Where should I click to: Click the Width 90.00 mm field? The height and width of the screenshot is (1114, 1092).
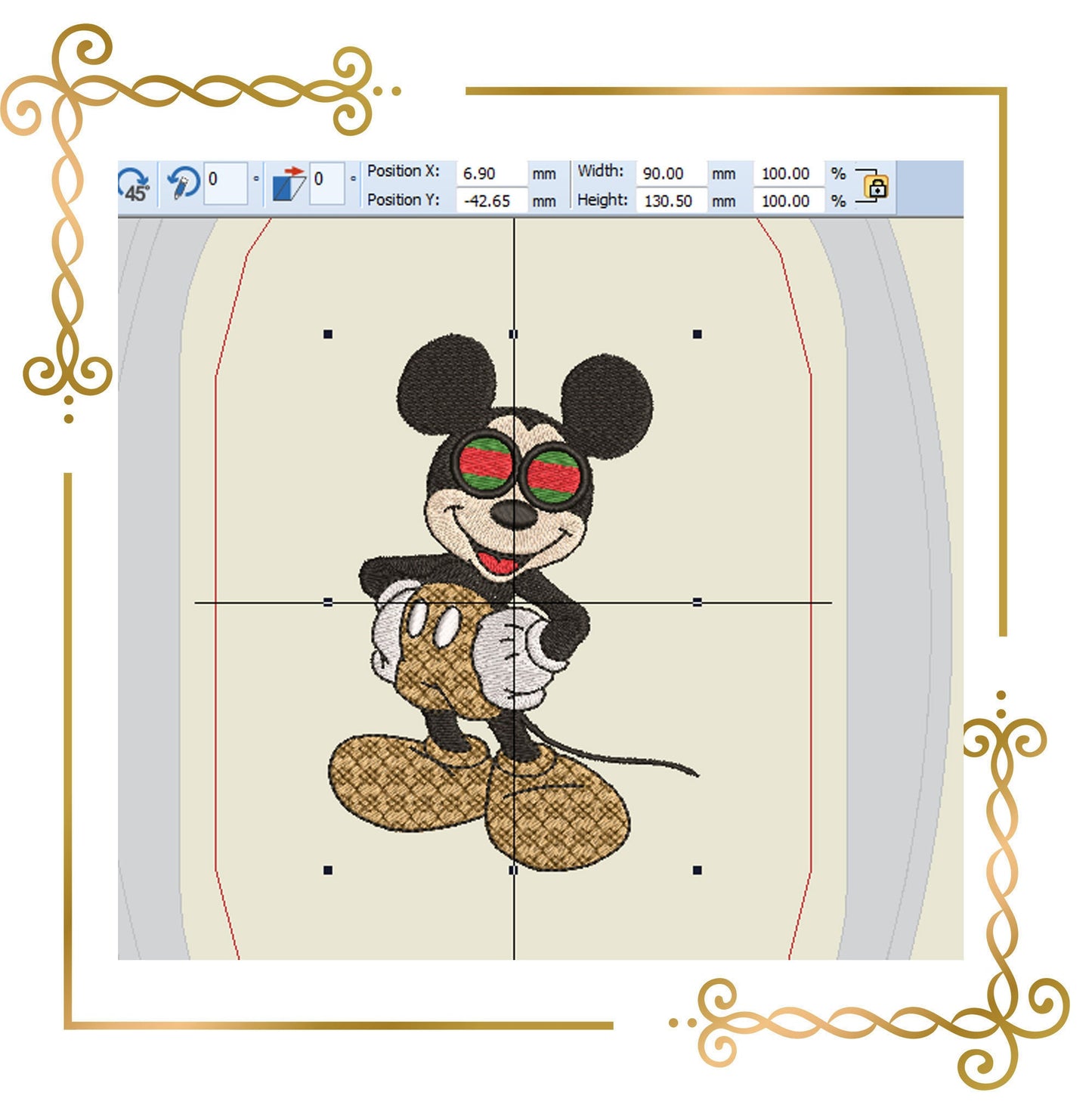(671, 174)
